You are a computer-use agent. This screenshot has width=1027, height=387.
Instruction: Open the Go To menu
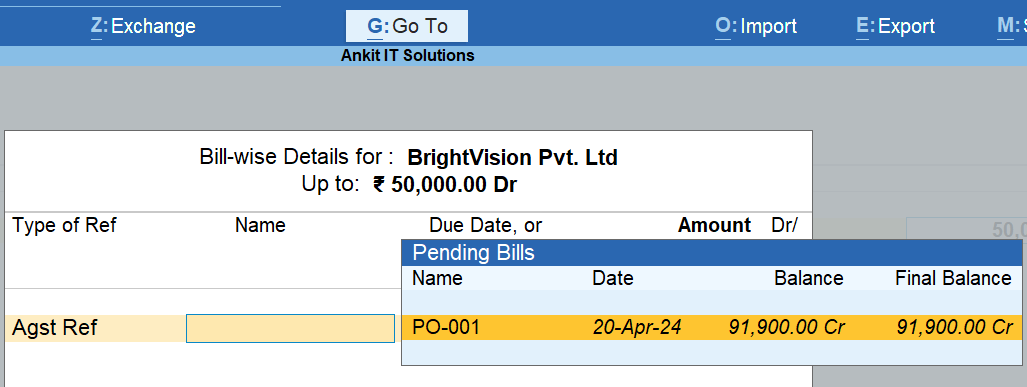click(407, 26)
